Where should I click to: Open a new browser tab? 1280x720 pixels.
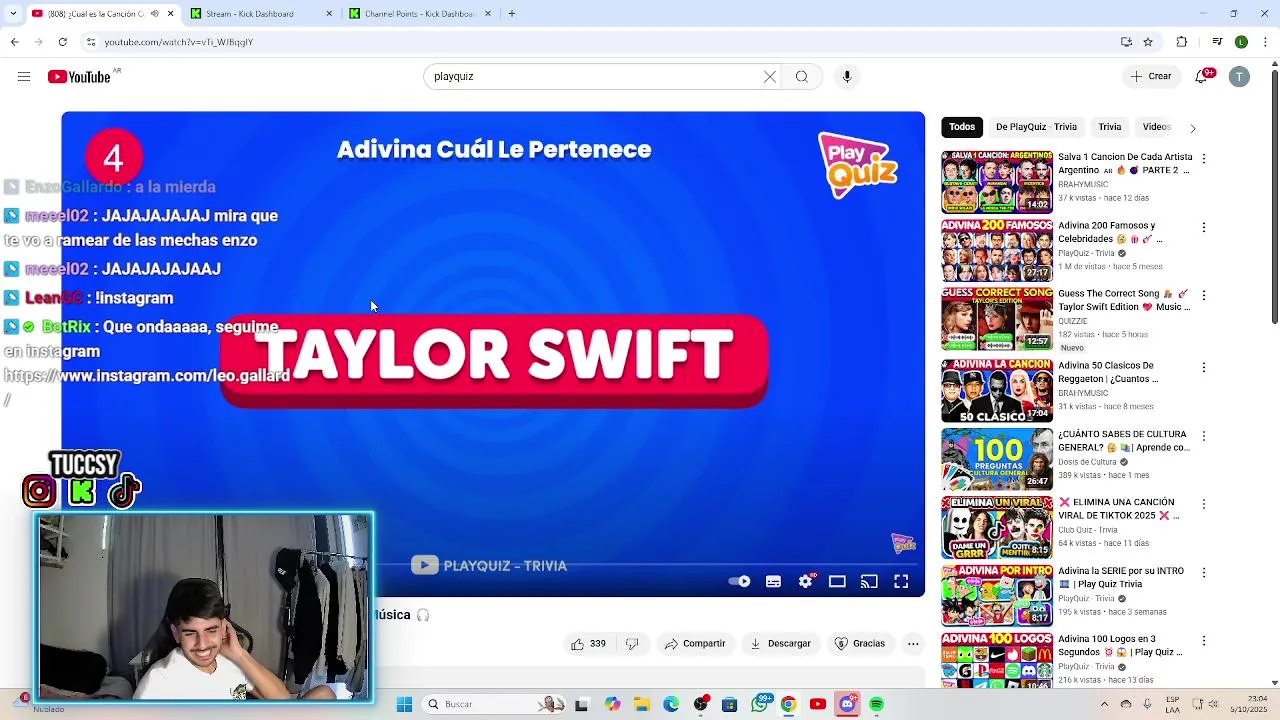(511, 14)
